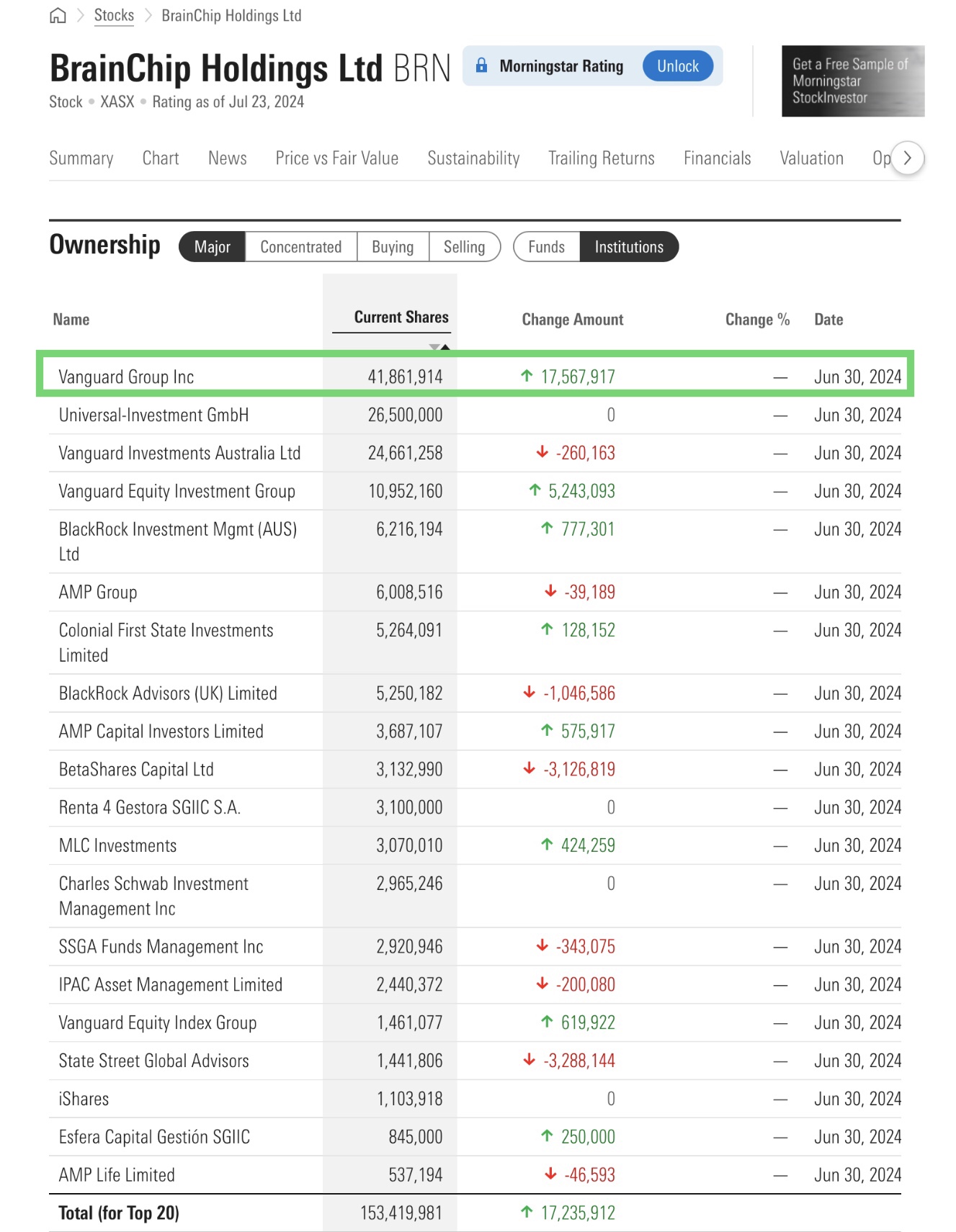Click BlackRock Investment Mgmt (AUS) Ltd name
This screenshot has height=1232, width=956.
tap(178, 541)
